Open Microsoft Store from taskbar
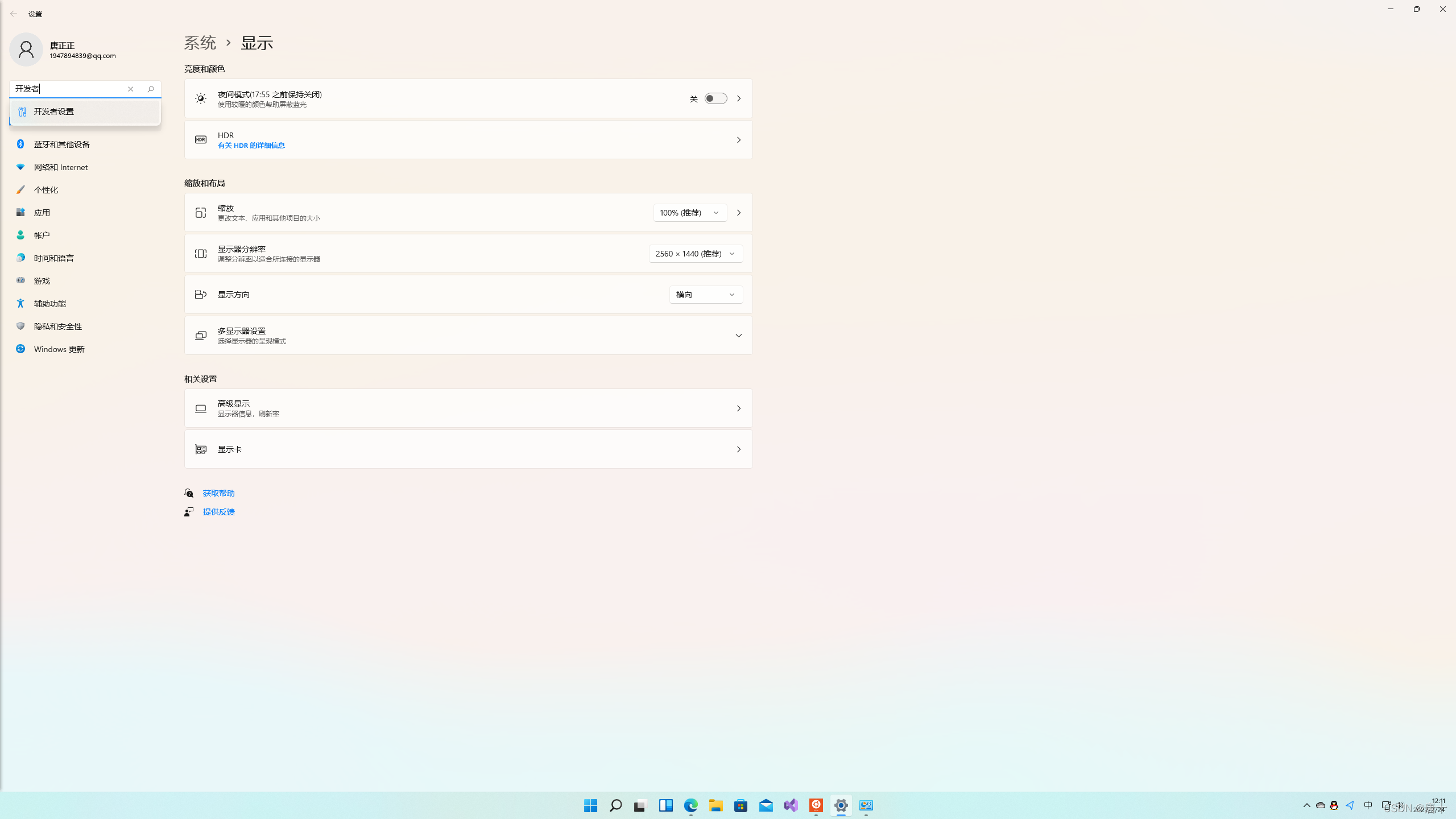This screenshot has height=819, width=1456. coord(741,805)
